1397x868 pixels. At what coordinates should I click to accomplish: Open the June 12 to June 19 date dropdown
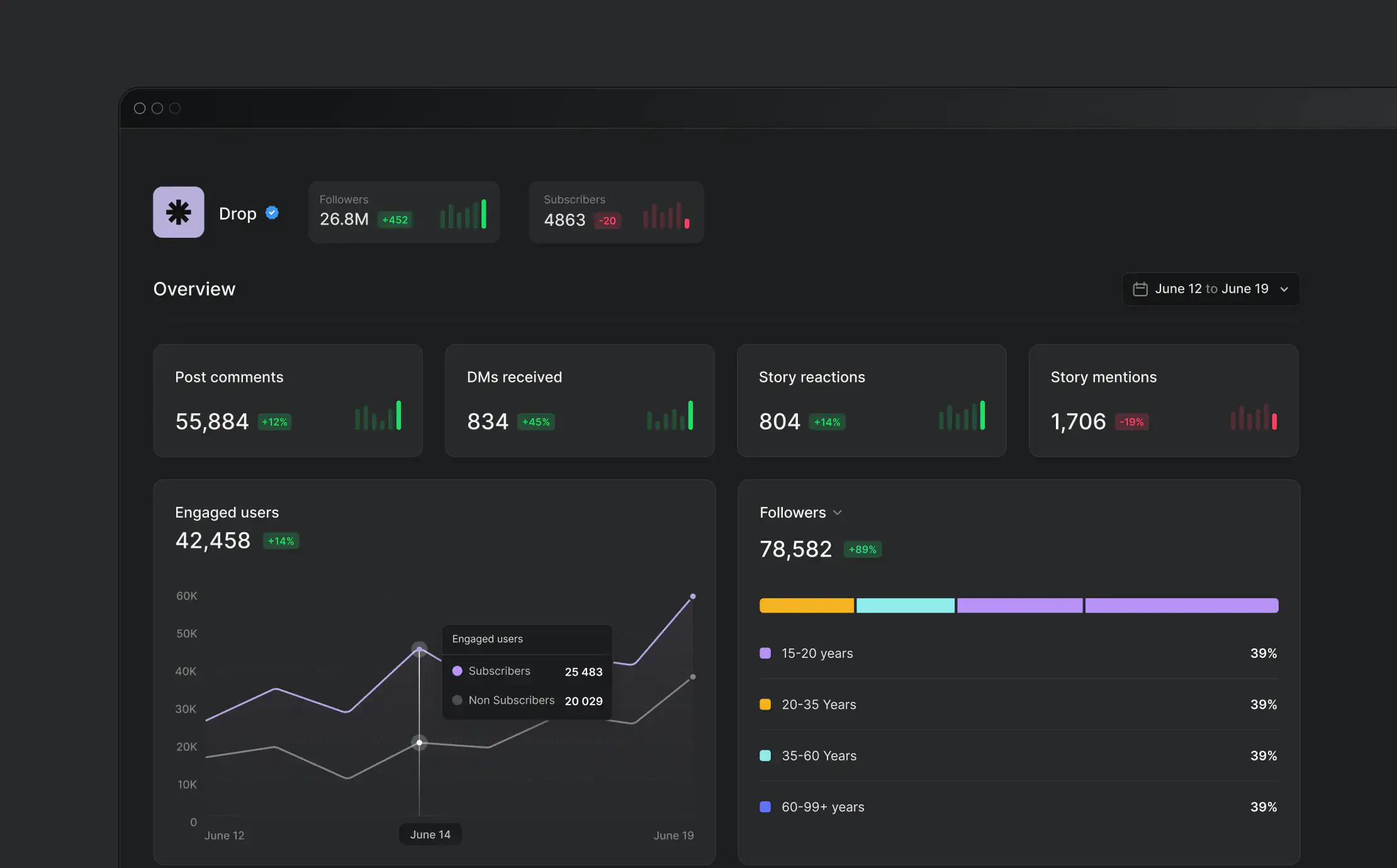(1211, 289)
